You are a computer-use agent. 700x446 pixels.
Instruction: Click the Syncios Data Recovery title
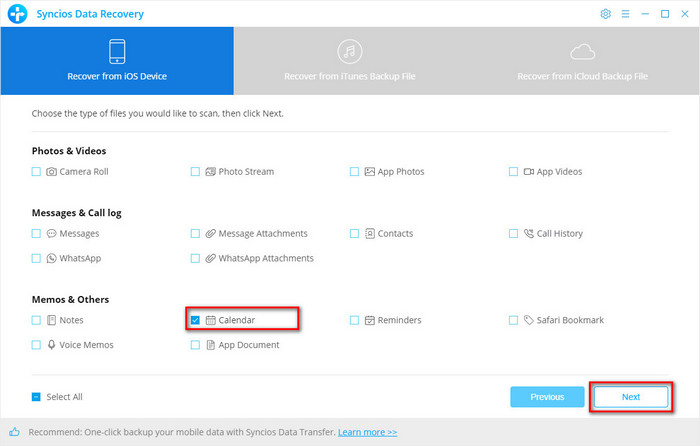[x=90, y=14]
